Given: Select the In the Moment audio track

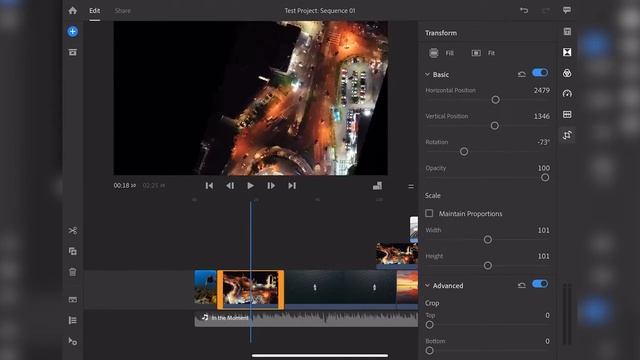Looking at the screenshot, I should [x=306, y=318].
